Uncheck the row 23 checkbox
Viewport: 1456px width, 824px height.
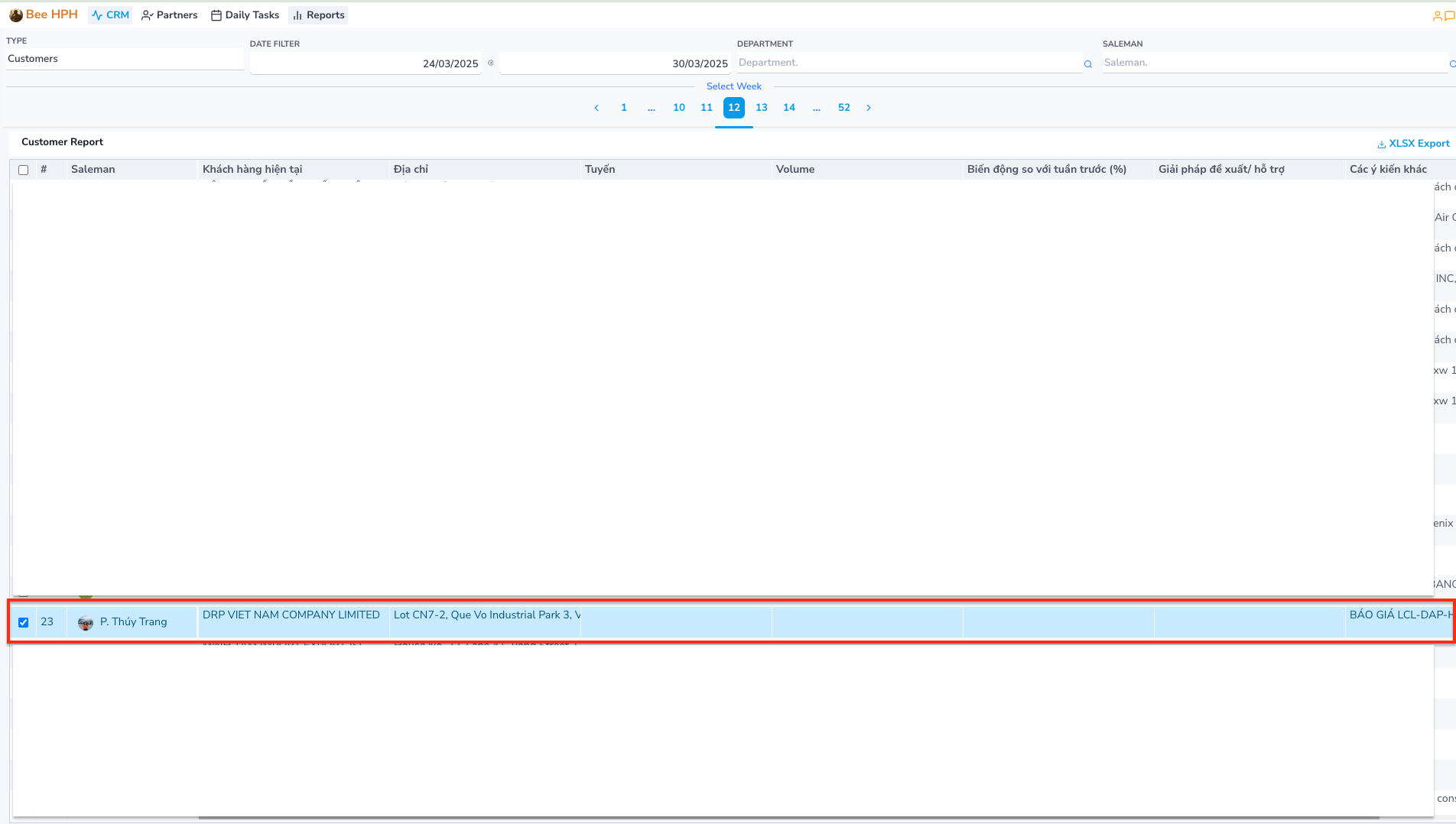point(24,622)
